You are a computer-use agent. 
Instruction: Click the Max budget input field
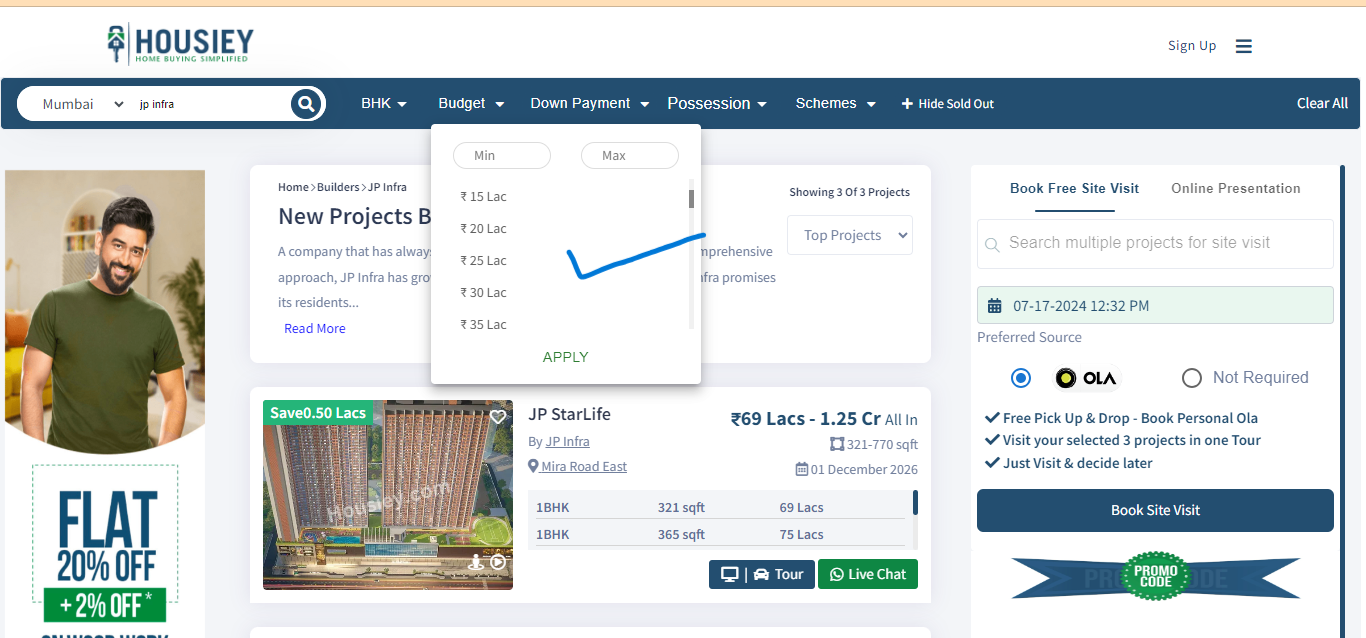pyautogui.click(x=630, y=156)
